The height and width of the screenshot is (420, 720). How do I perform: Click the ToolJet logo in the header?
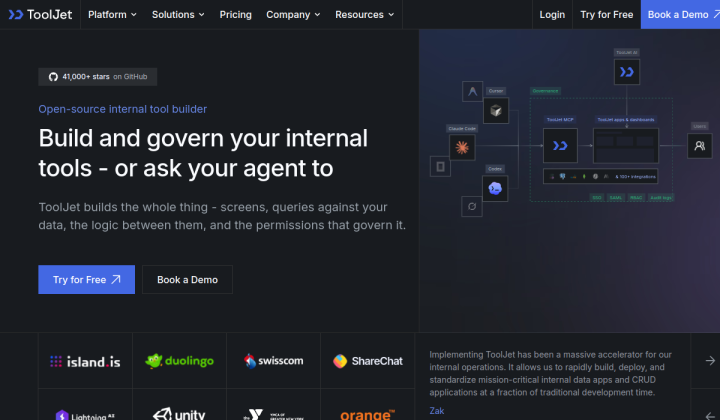[x=40, y=15]
